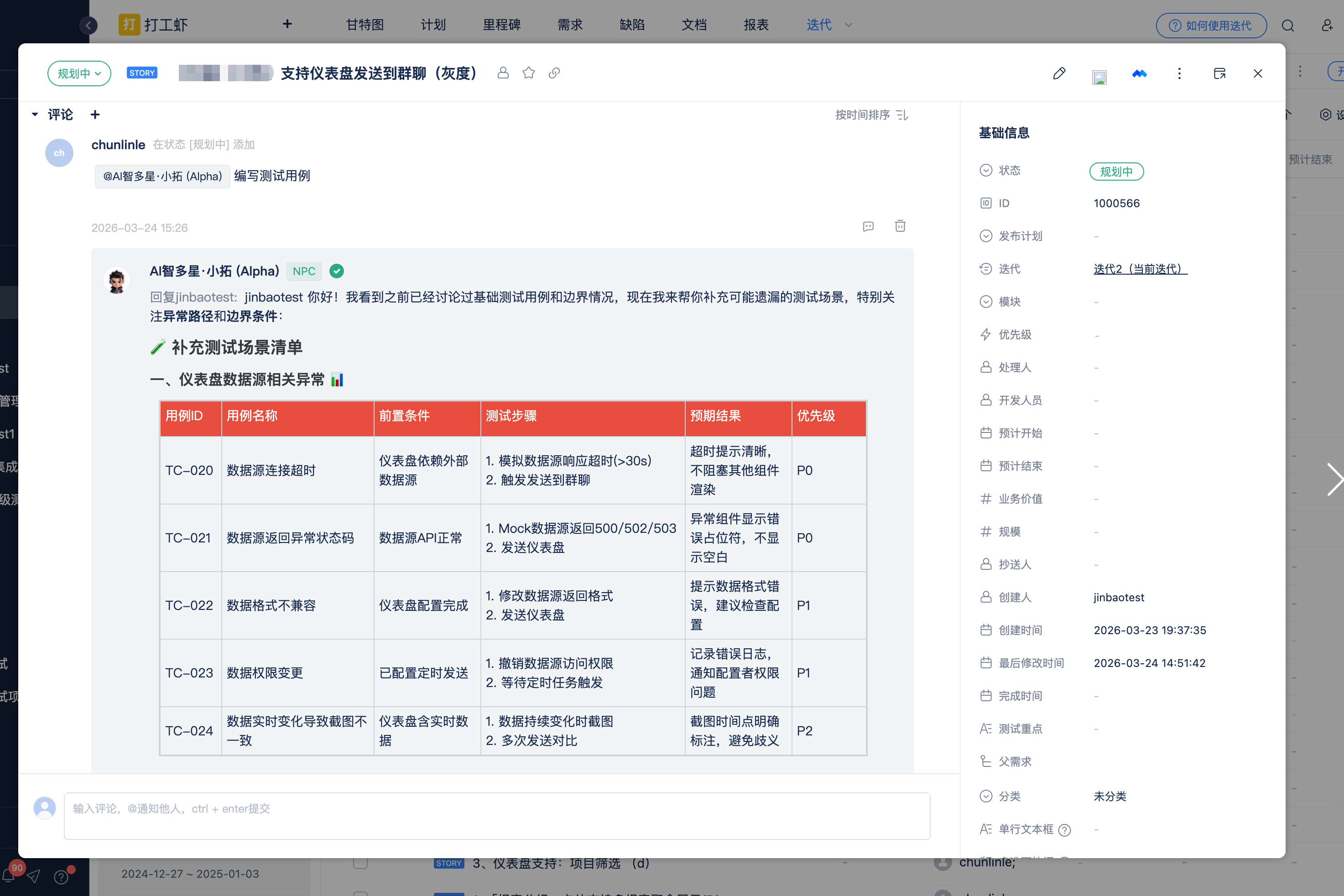Focus the comment input box

tap(496, 815)
